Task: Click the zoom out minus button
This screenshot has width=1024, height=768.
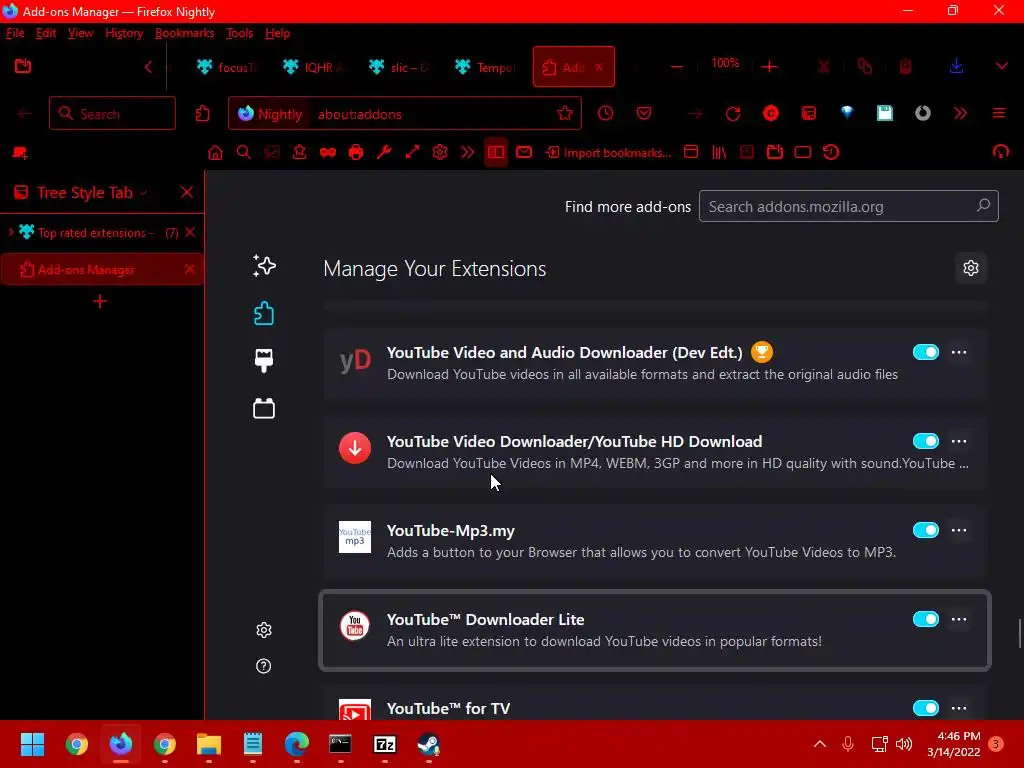Action: click(x=677, y=66)
